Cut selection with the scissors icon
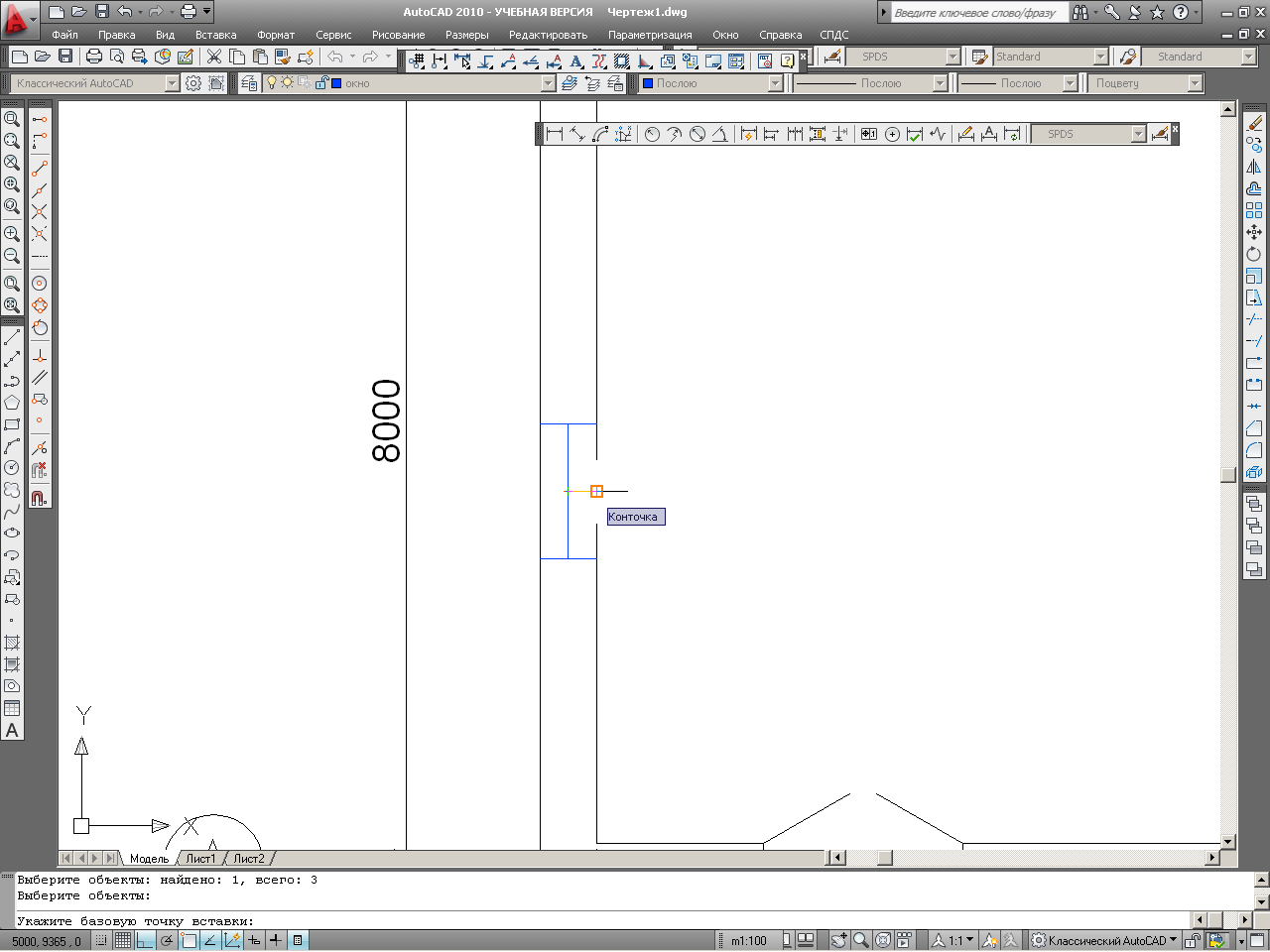 coord(214,57)
